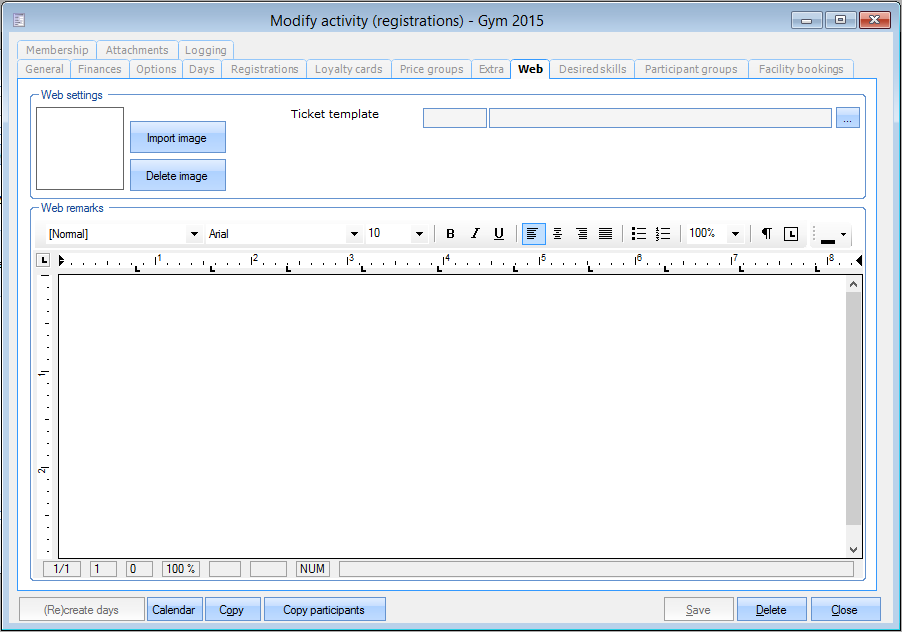Switch to the Finances tab
Screen dimensions: 902x632
(x=100, y=69)
